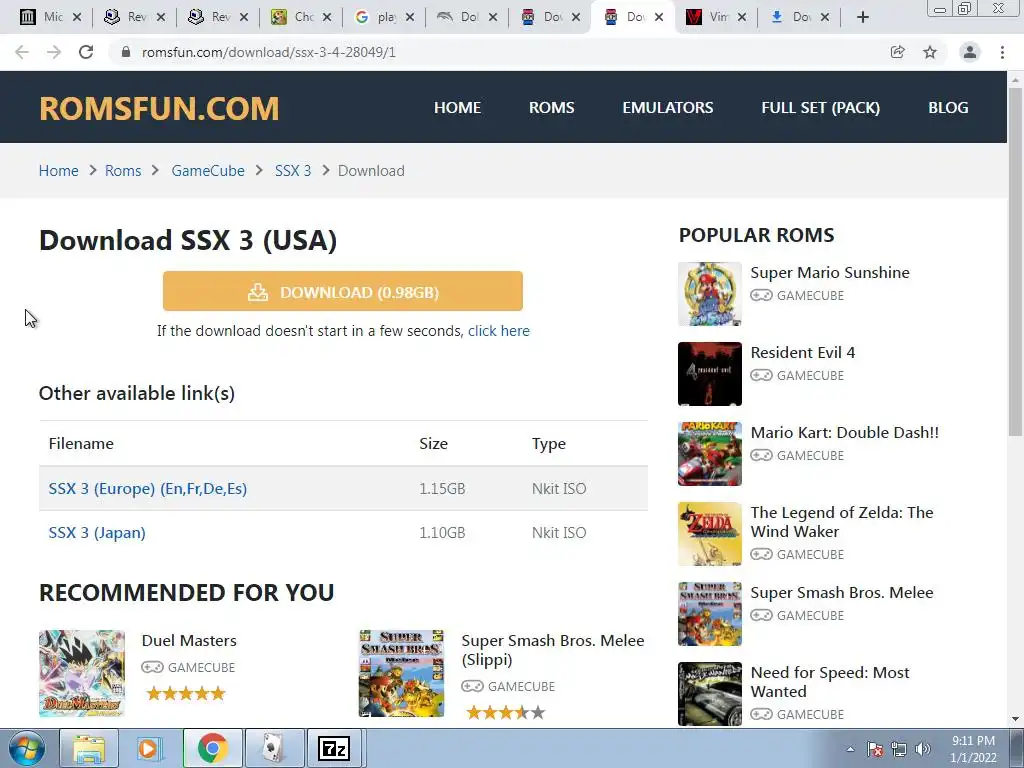
Task: Click the Home breadcrumb link
Action: coord(58,170)
